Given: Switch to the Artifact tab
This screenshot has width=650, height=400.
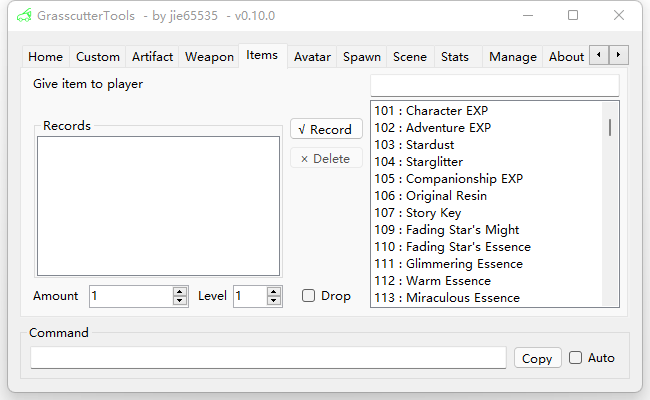Looking at the screenshot, I should tap(152, 57).
